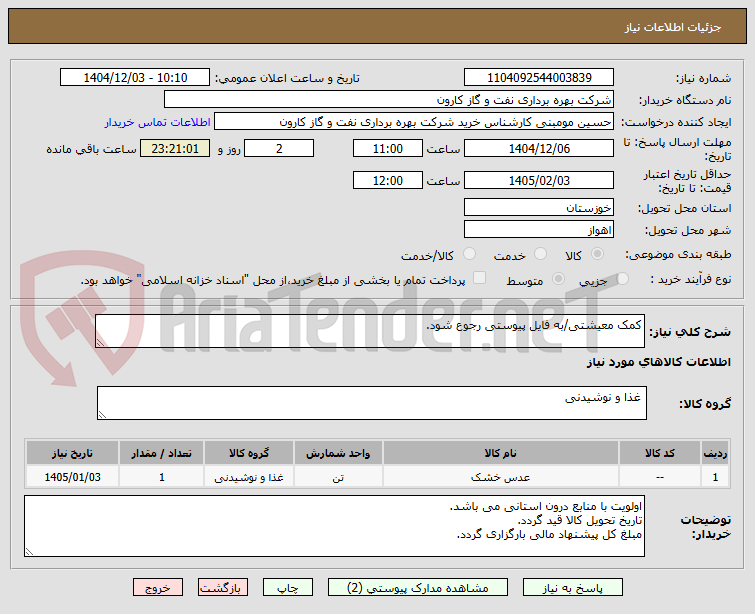Click the اطلاعات کالاهای مورد نیاز section heading
755x614 pixels.
click(658, 362)
